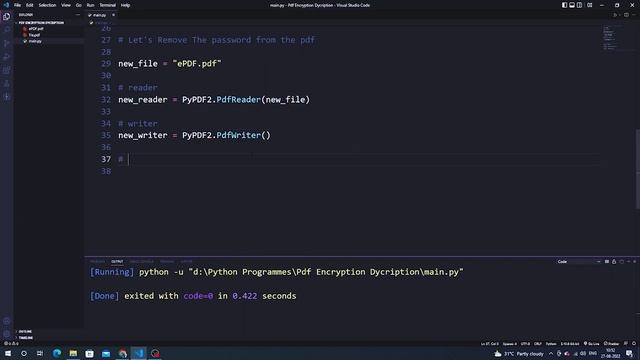Viewport: 640px width, 360px height.
Task: Switch to PROBLEMS panel tab
Action: click(97, 262)
